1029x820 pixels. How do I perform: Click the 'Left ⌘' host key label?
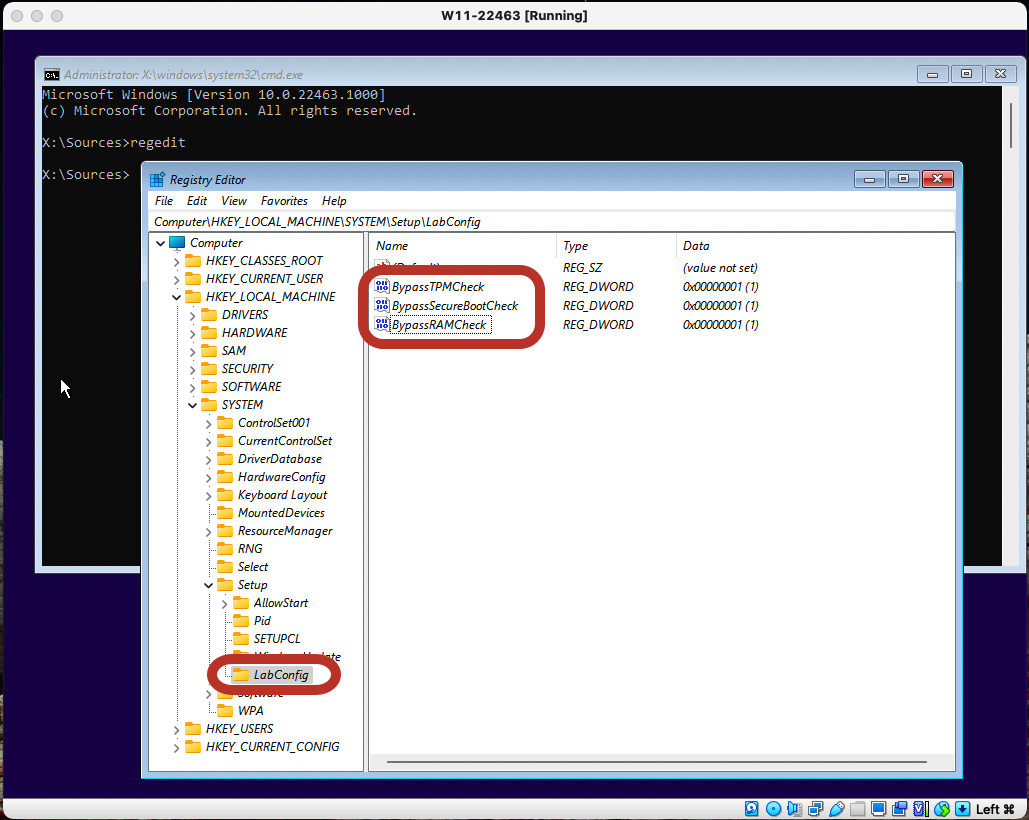tap(995, 809)
